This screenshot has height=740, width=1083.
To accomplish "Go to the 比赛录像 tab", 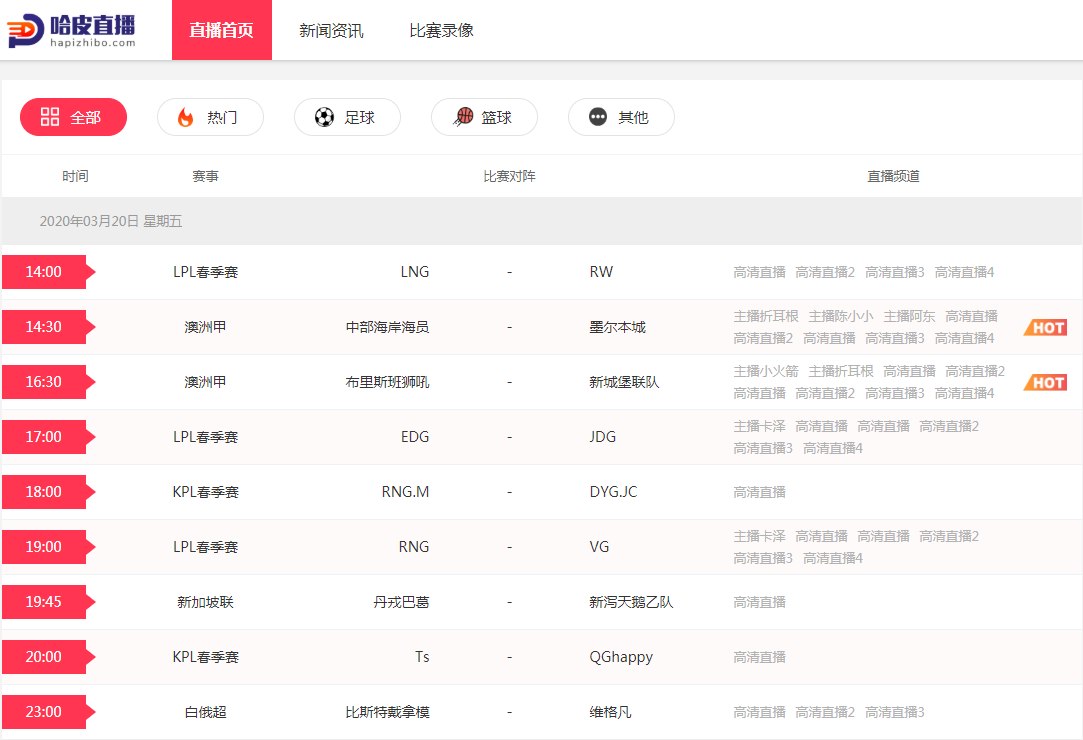I will pyautogui.click(x=441, y=30).
